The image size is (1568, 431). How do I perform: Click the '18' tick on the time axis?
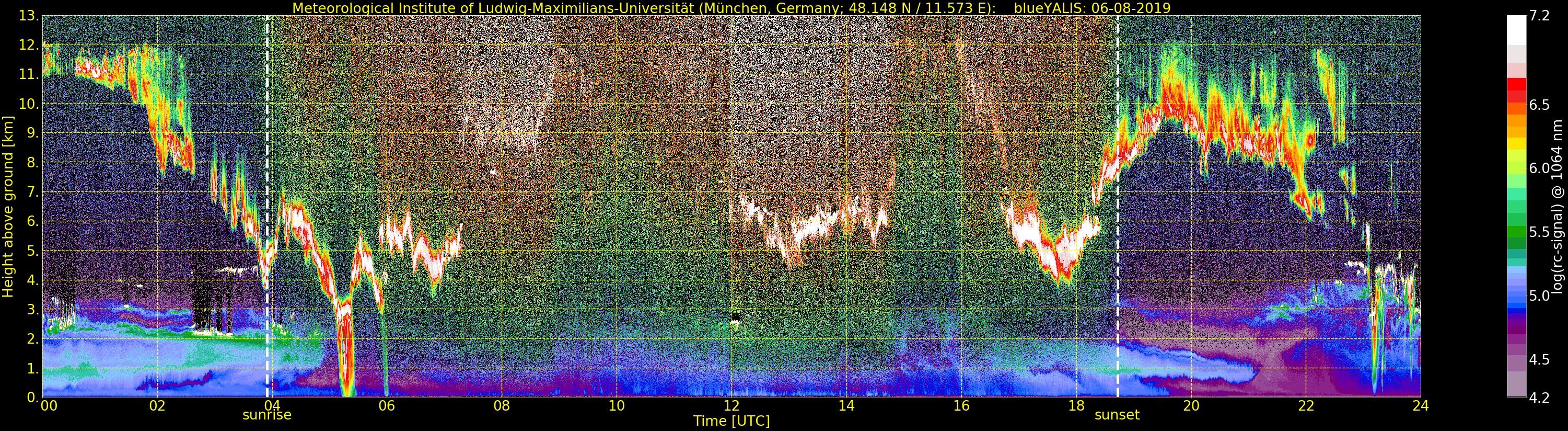1076,406
